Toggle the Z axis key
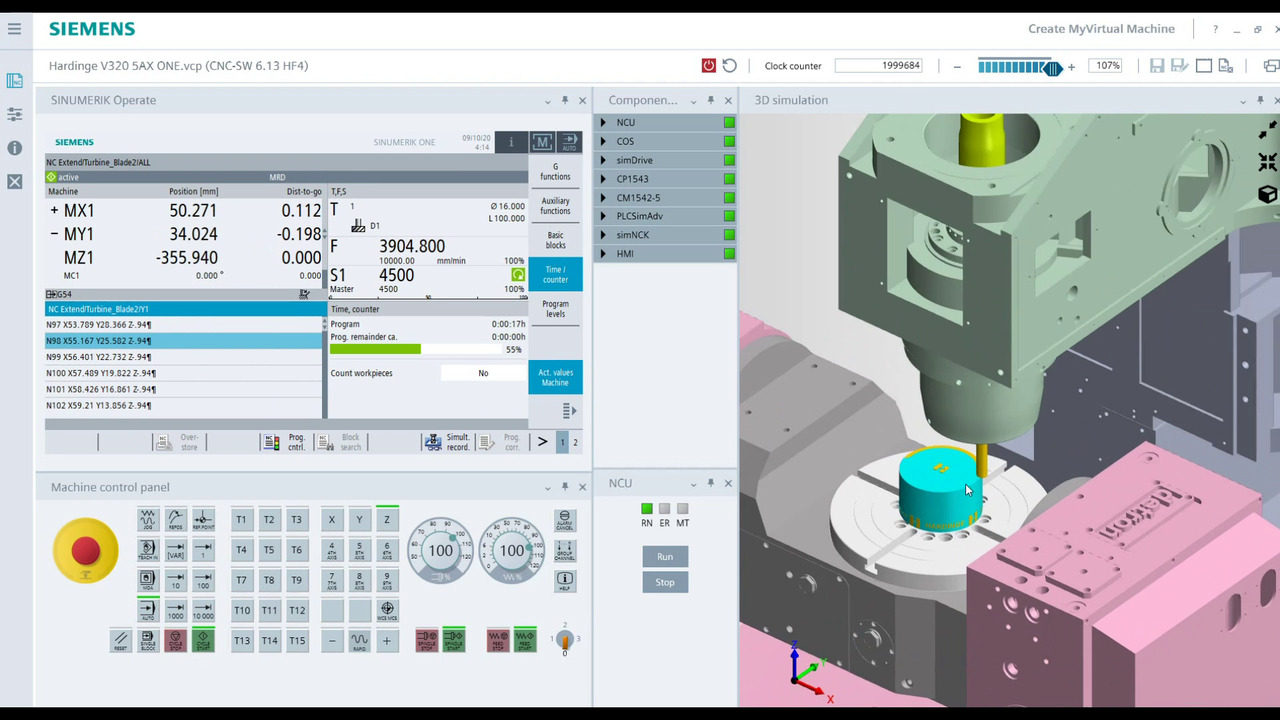 387,519
